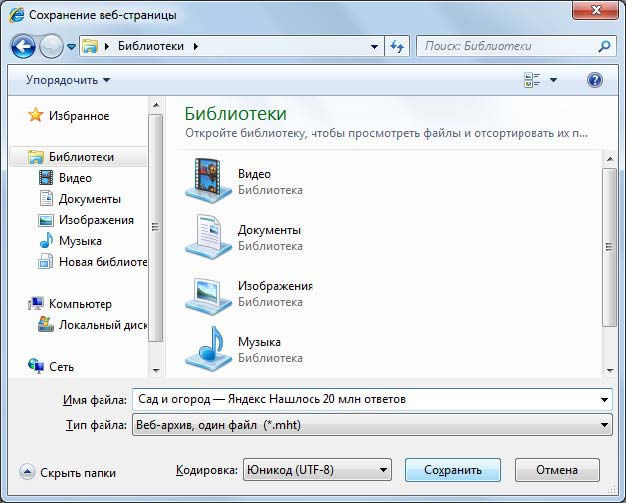Viewport: 626px width, 503px height.
Task: Select Изображения in the navigation tree
Action: [96, 220]
